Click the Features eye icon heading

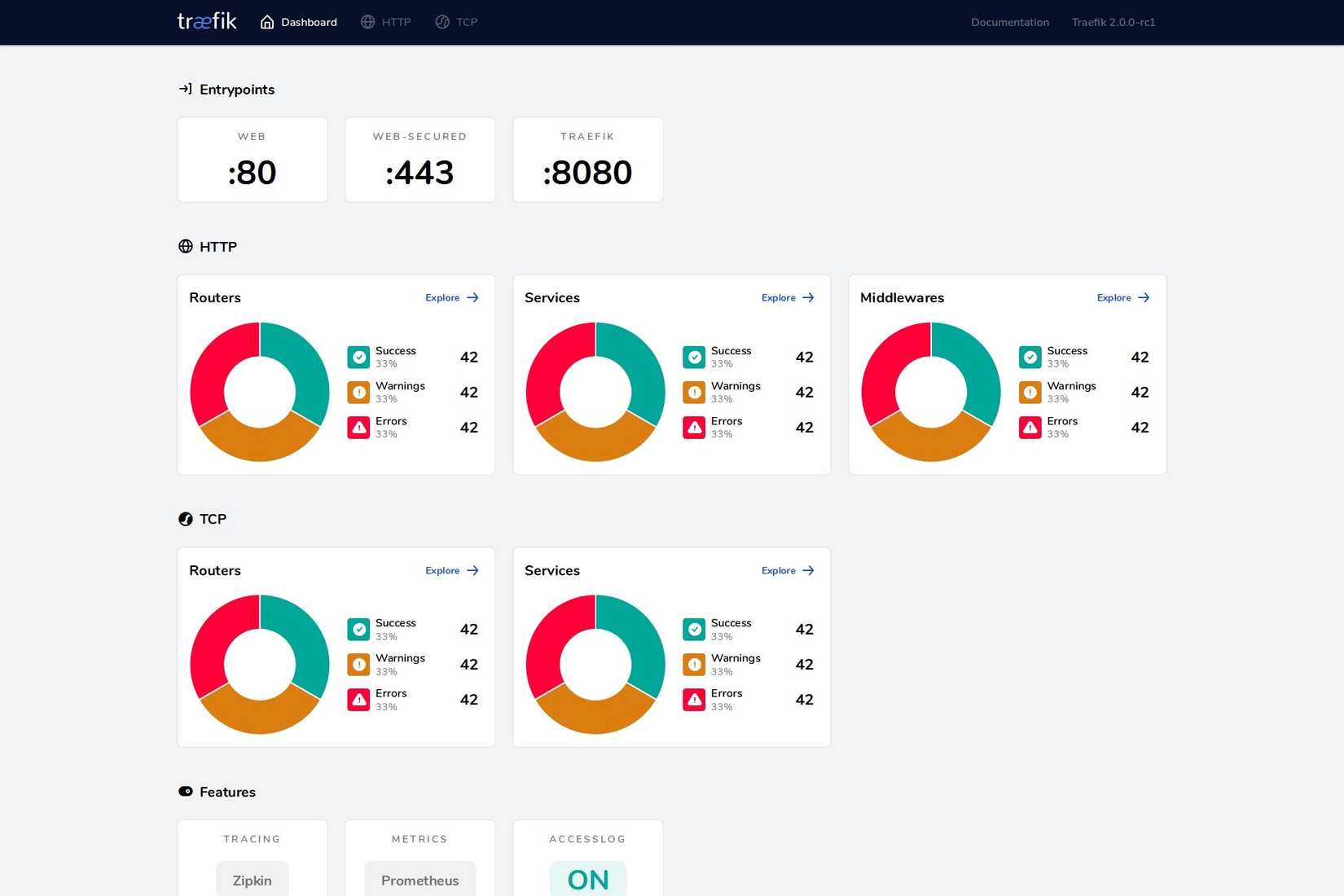(x=186, y=791)
